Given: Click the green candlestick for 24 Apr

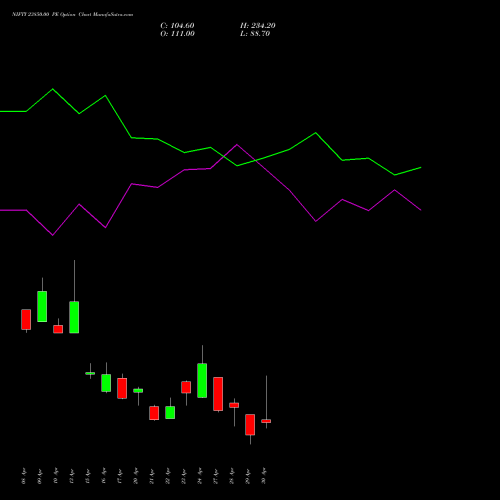Looking at the screenshot, I should point(202,380).
